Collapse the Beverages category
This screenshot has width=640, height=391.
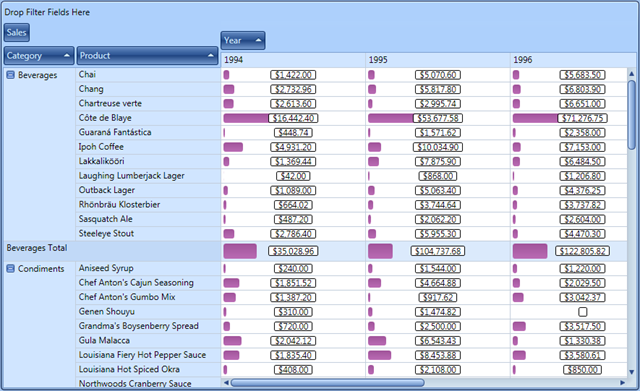pyautogui.click(x=11, y=75)
